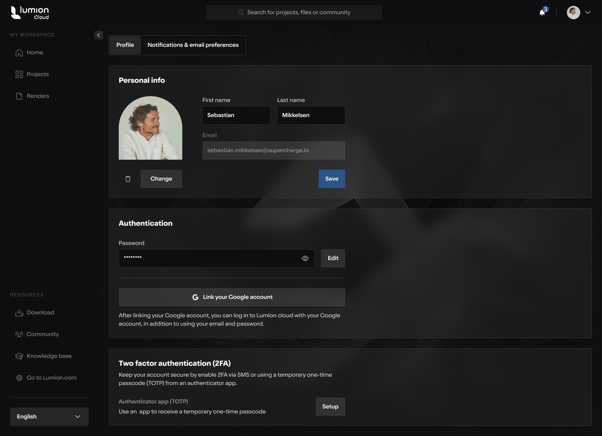602x436 pixels.
Task: Open the English language dropdown
Action: tap(49, 416)
